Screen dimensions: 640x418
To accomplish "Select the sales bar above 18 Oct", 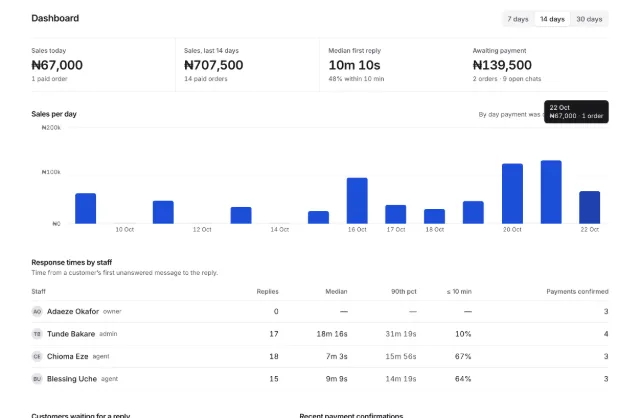I will coord(434,216).
